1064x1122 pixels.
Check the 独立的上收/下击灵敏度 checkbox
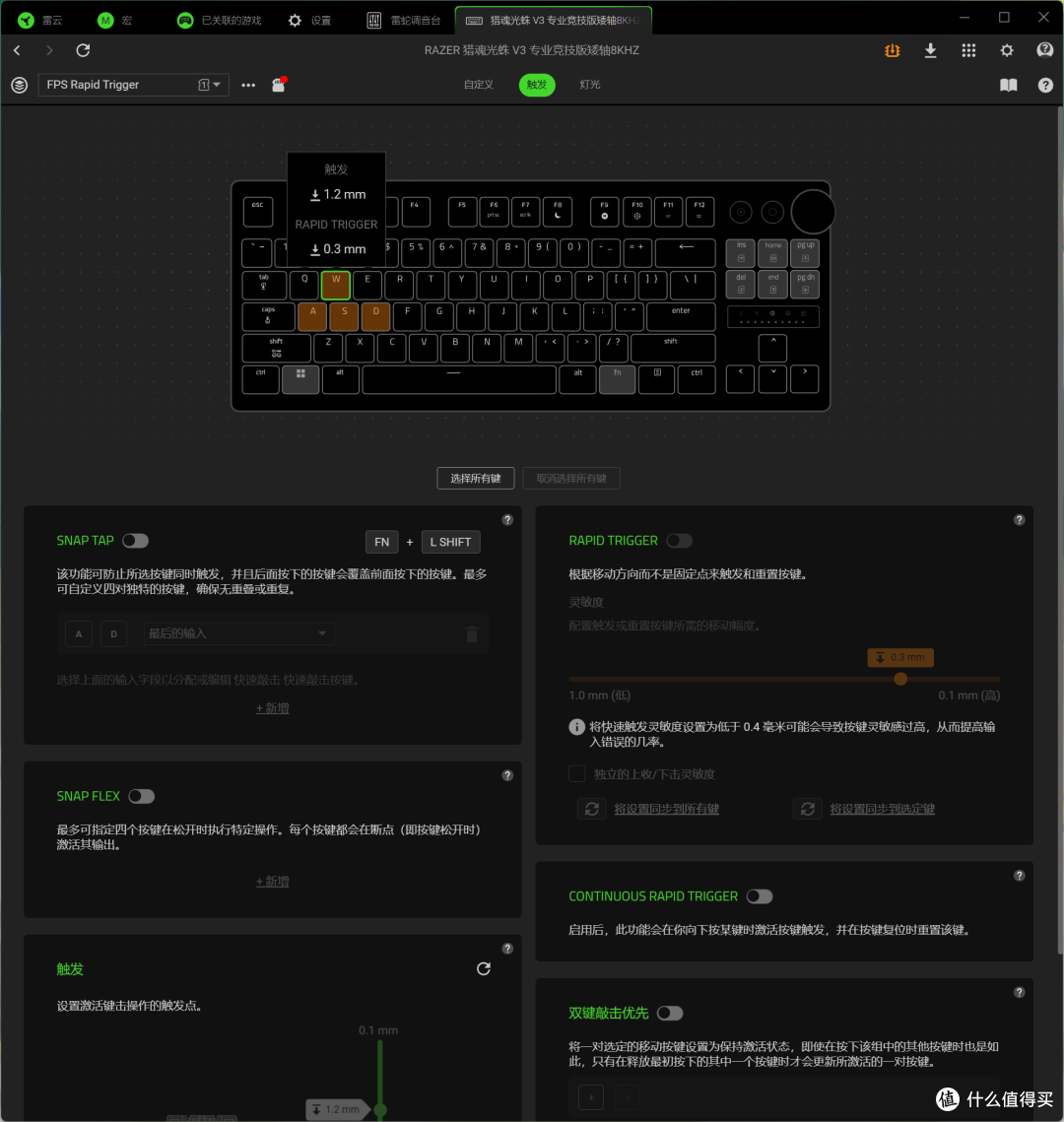576,773
